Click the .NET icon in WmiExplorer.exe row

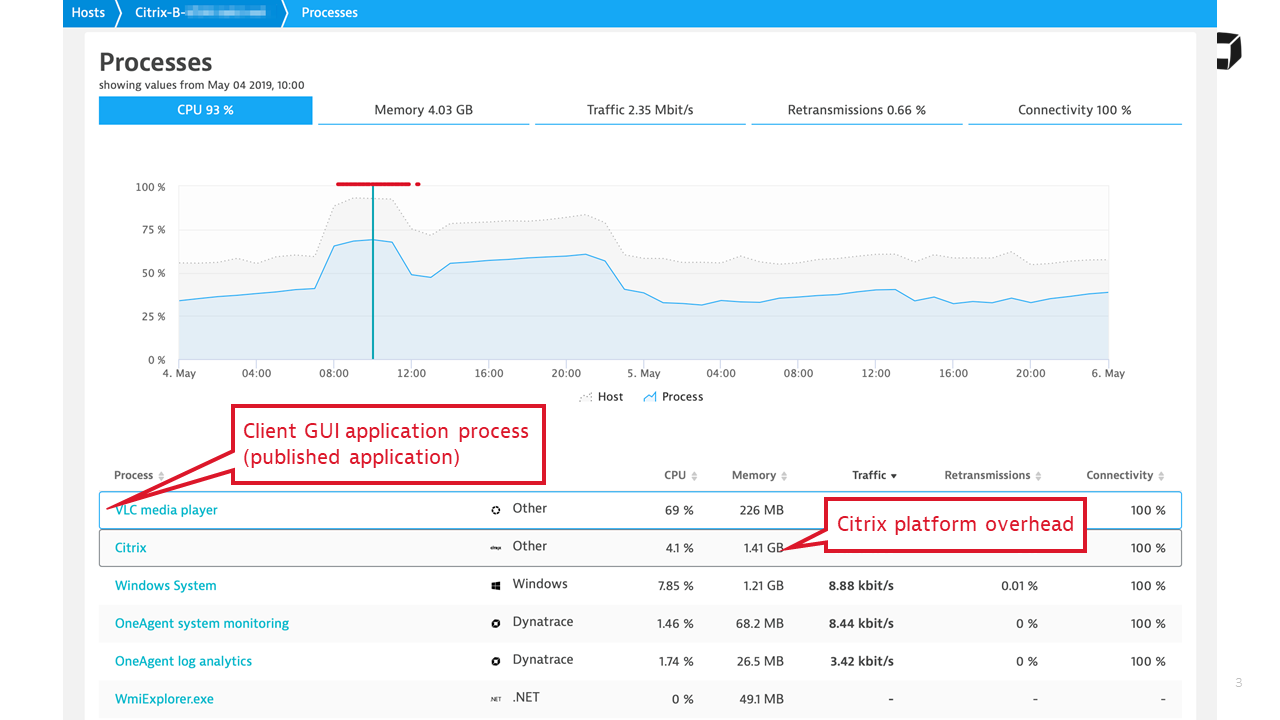click(x=496, y=700)
